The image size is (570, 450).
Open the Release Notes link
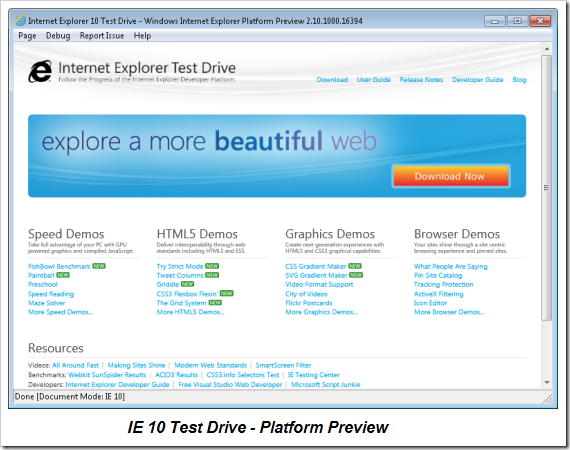click(421, 80)
